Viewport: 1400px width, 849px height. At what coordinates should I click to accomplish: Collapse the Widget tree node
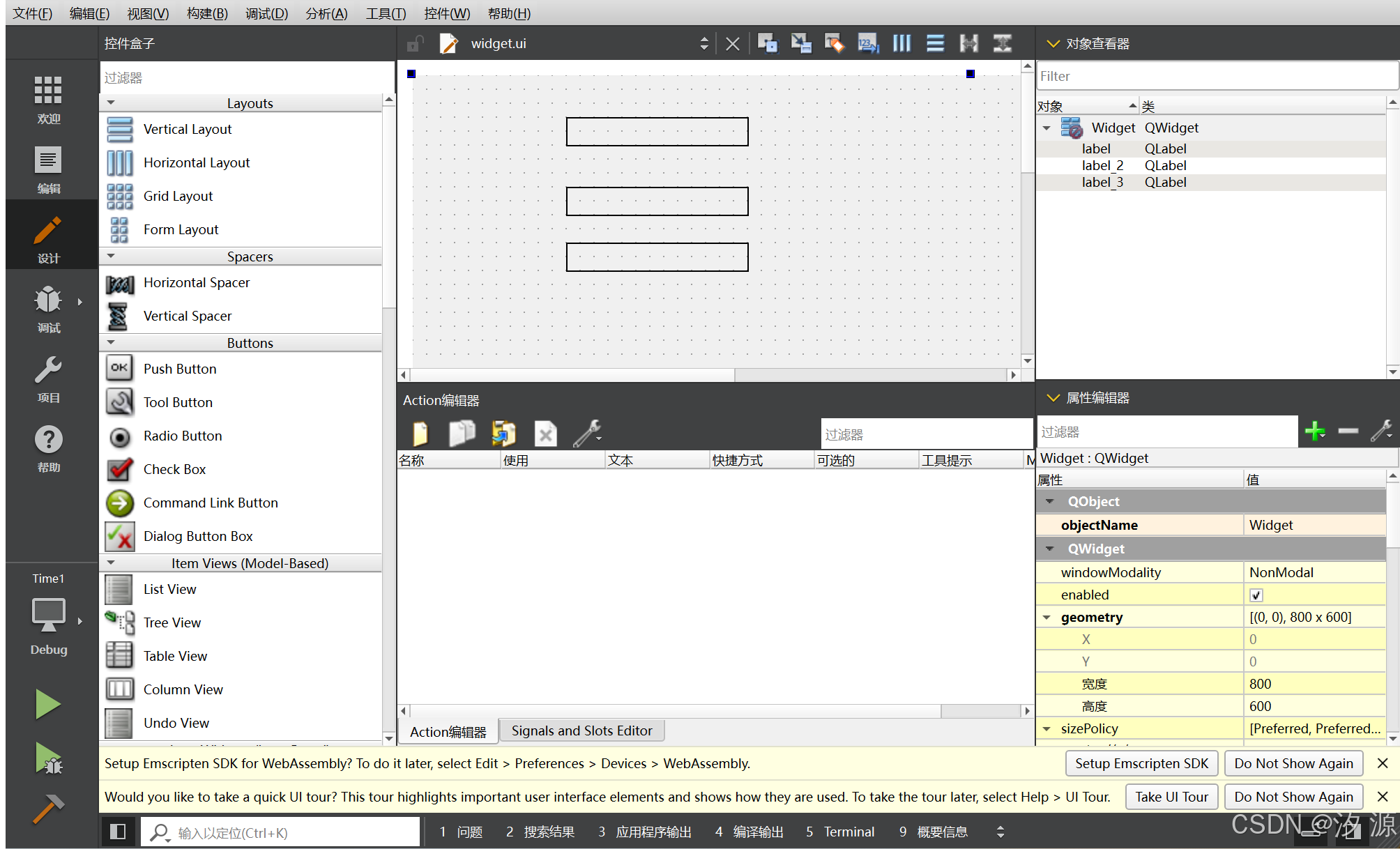coord(1047,128)
